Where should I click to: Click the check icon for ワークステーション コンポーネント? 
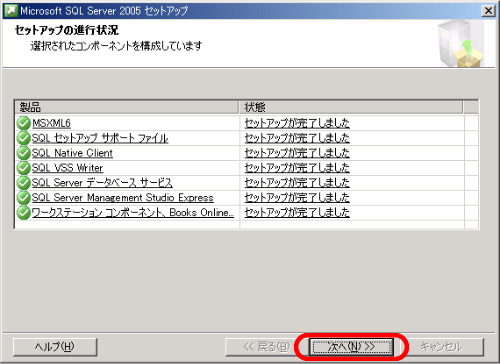click(23, 213)
